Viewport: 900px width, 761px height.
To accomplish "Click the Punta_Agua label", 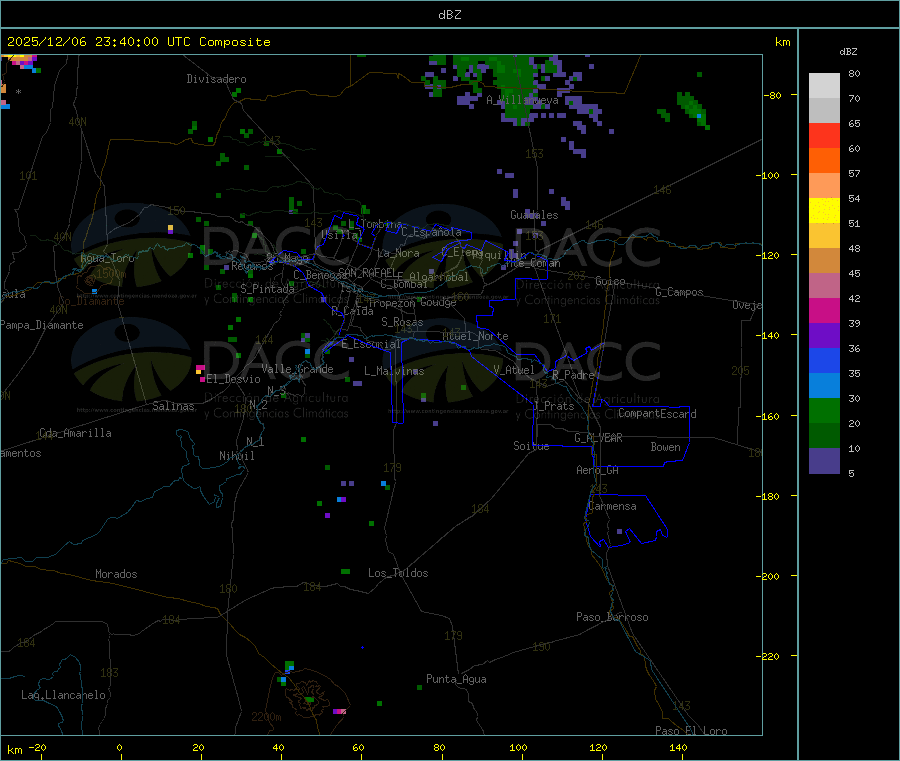I will [x=456, y=679].
